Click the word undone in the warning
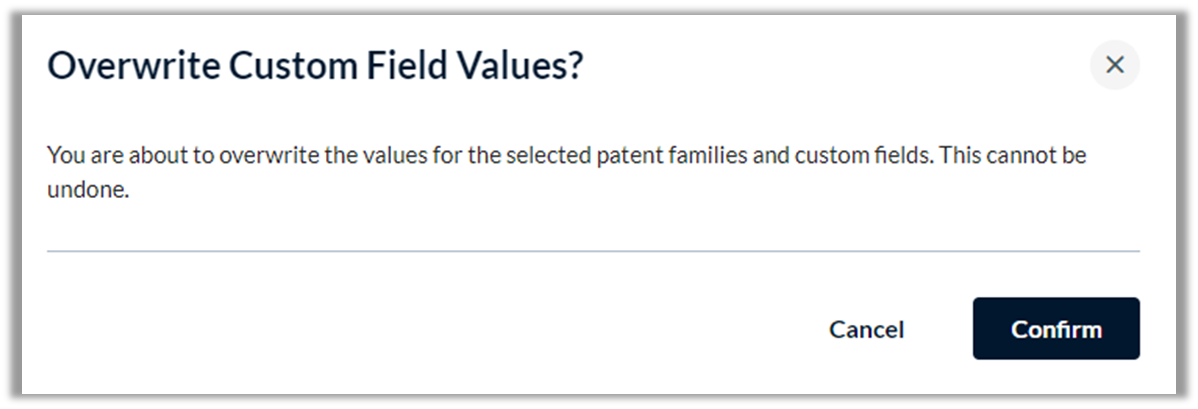1198x409 pixels. tap(88, 189)
